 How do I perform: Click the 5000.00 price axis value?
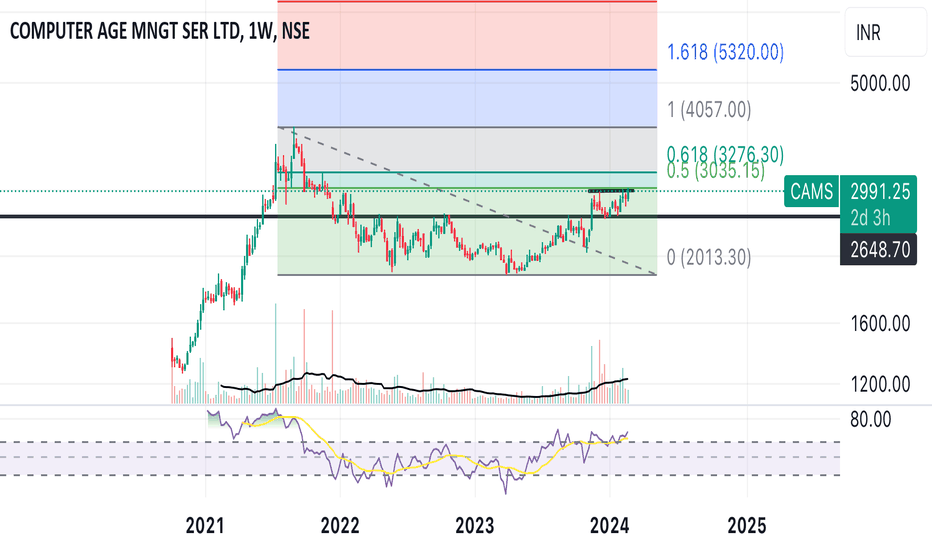(880, 84)
